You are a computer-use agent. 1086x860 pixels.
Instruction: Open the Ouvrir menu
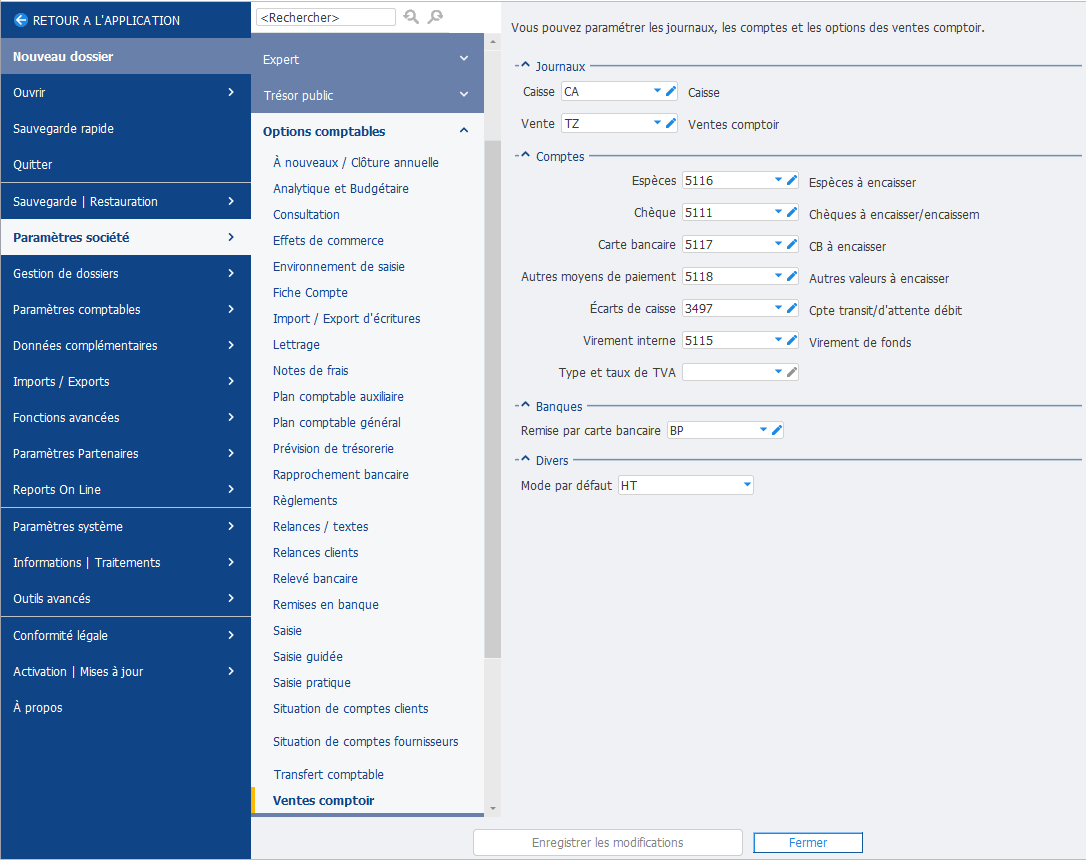click(125, 92)
